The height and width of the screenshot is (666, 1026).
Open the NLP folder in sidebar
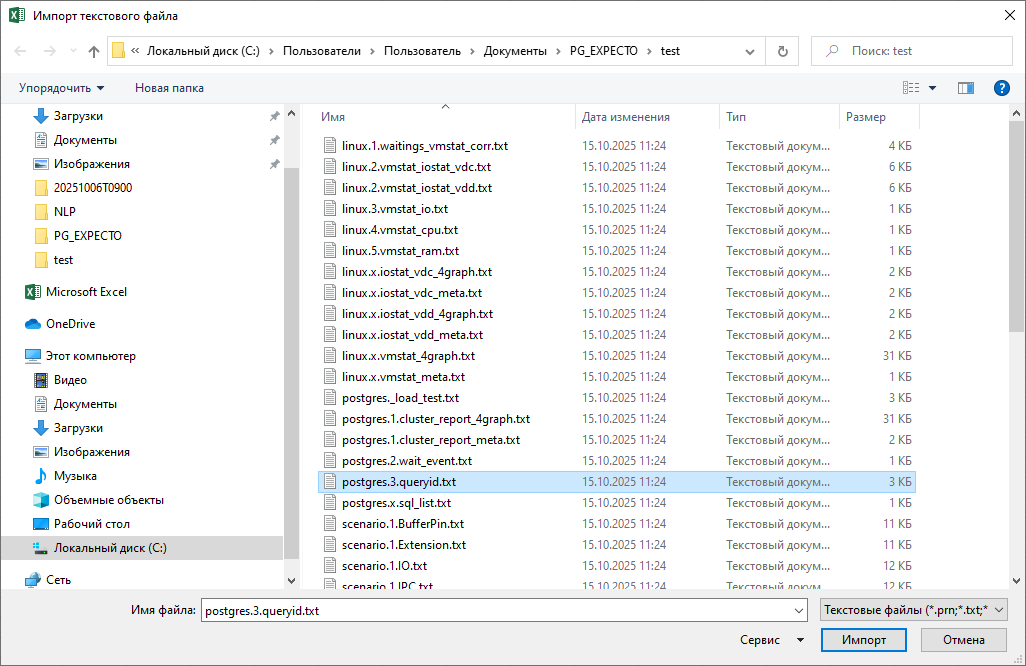(64, 212)
